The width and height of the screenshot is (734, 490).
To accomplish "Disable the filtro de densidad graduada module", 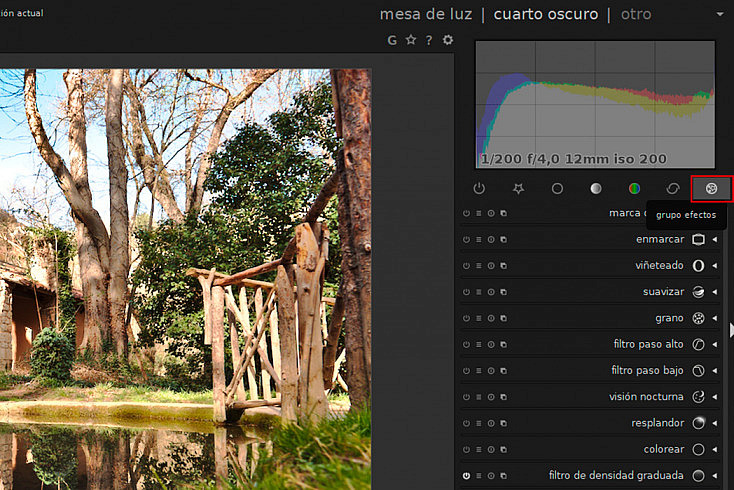I will coord(466,475).
